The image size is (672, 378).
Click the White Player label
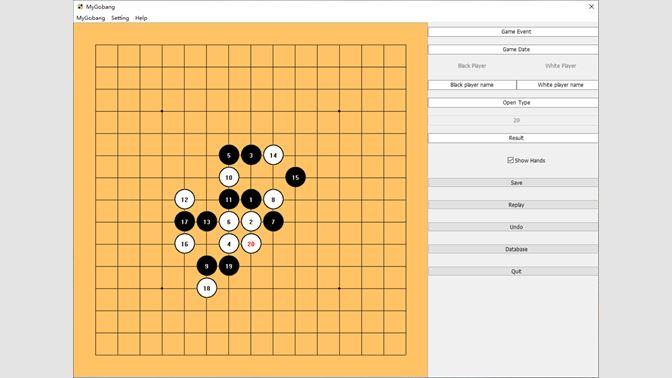click(x=561, y=66)
